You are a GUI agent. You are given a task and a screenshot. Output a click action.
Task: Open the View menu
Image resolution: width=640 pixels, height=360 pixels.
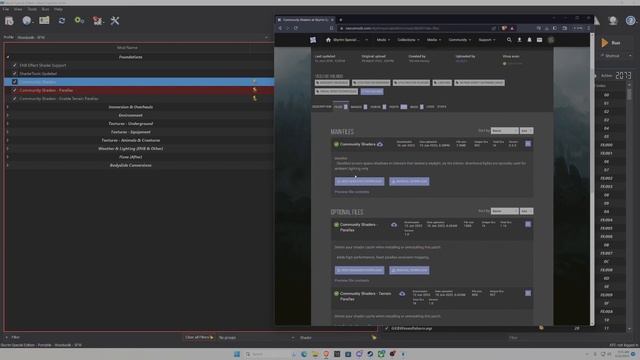tap(18, 9)
